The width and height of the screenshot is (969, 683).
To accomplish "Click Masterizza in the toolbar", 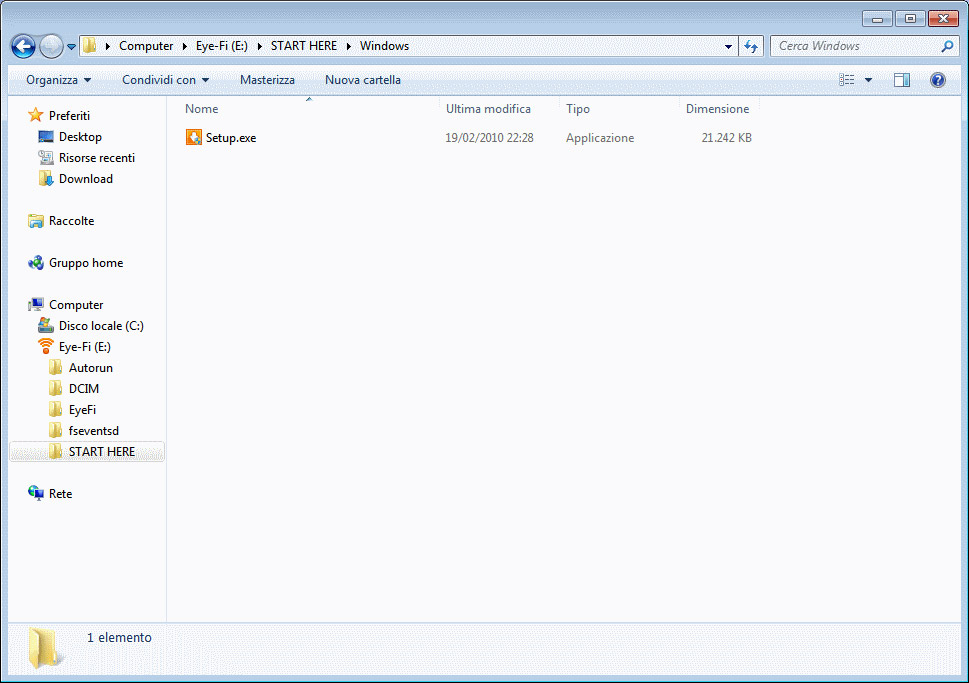I will tap(267, 80).
